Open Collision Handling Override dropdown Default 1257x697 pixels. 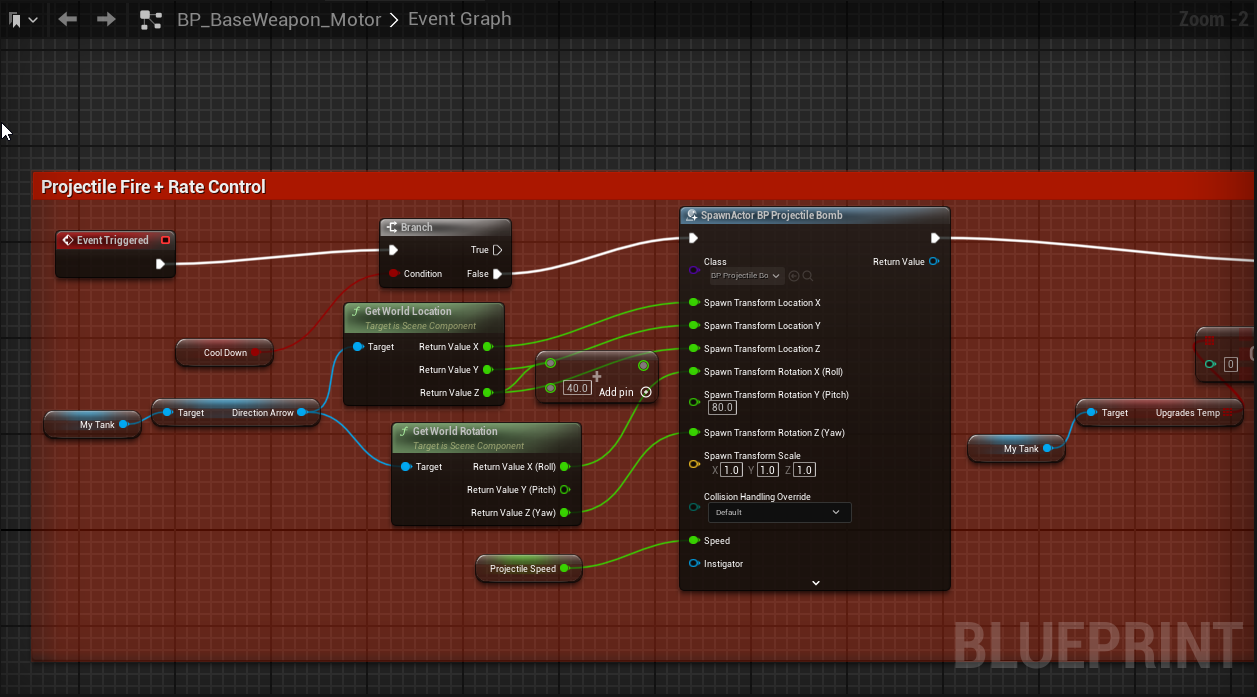pos(780,512)
